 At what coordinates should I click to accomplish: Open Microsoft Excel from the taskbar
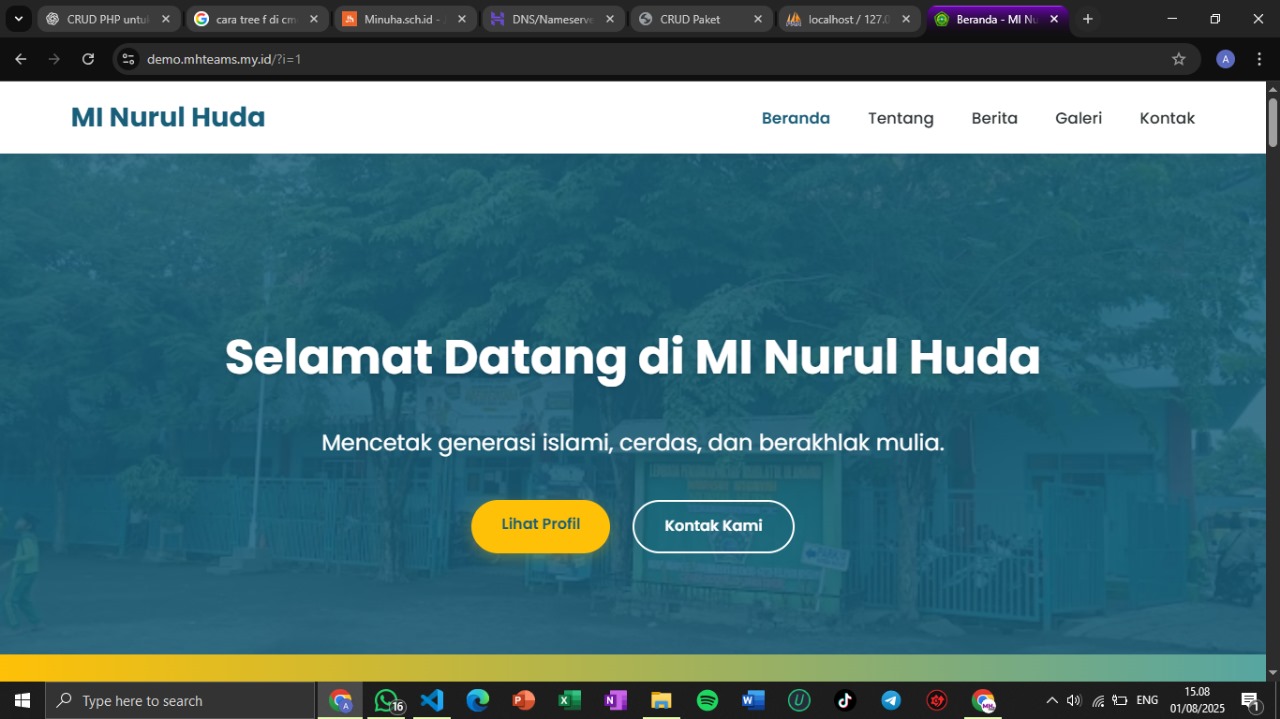click(568, 700)
